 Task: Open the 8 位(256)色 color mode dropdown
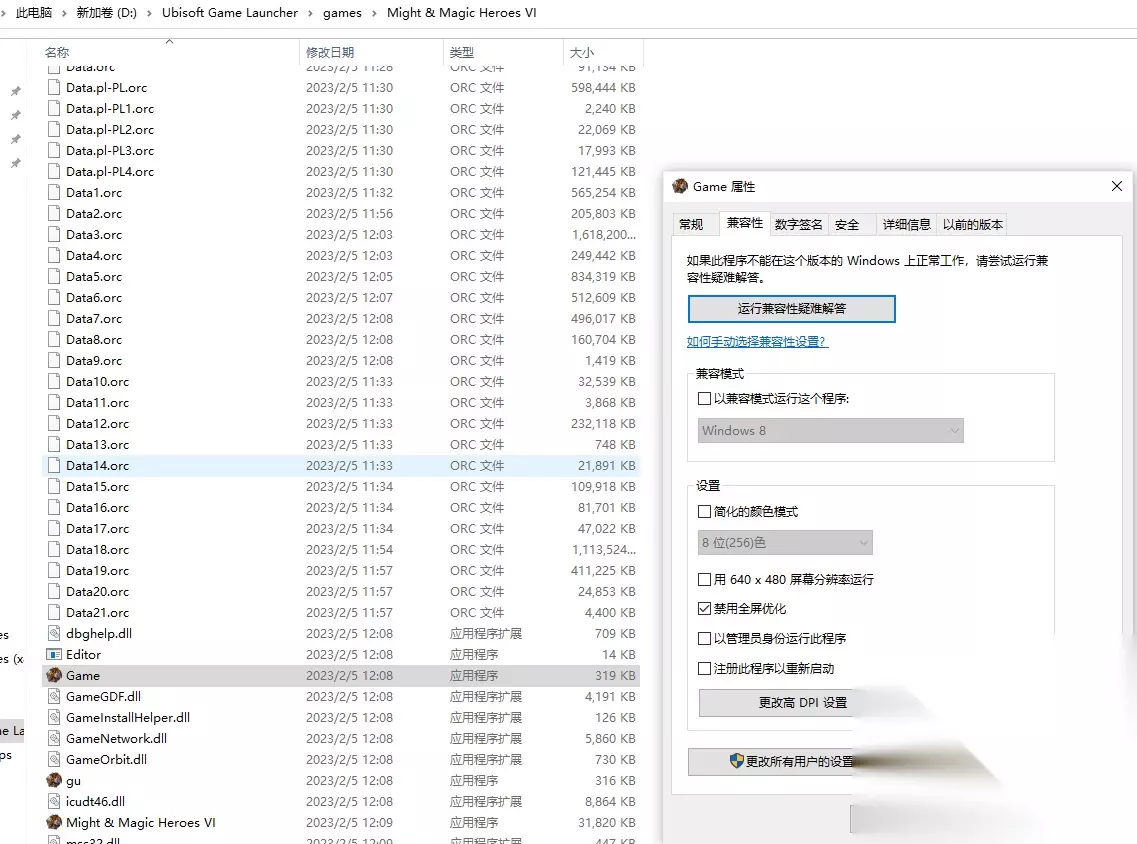[785, 542]
